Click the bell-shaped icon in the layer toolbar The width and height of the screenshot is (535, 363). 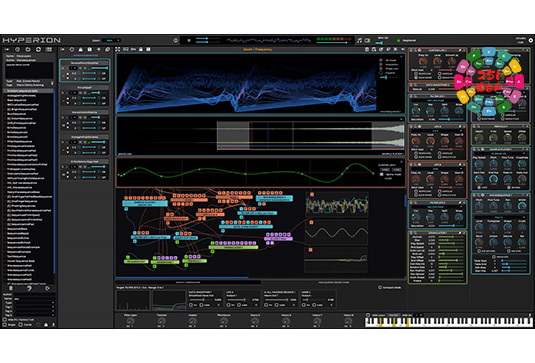tap(81, 50)
